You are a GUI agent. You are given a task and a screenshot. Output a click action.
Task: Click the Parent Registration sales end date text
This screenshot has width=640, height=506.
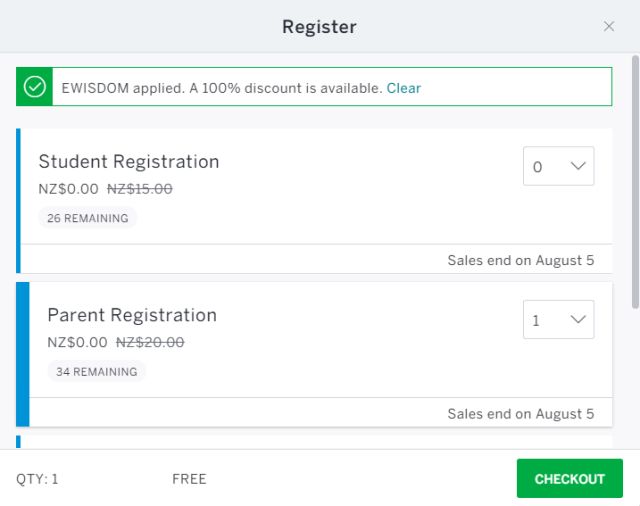521,414
